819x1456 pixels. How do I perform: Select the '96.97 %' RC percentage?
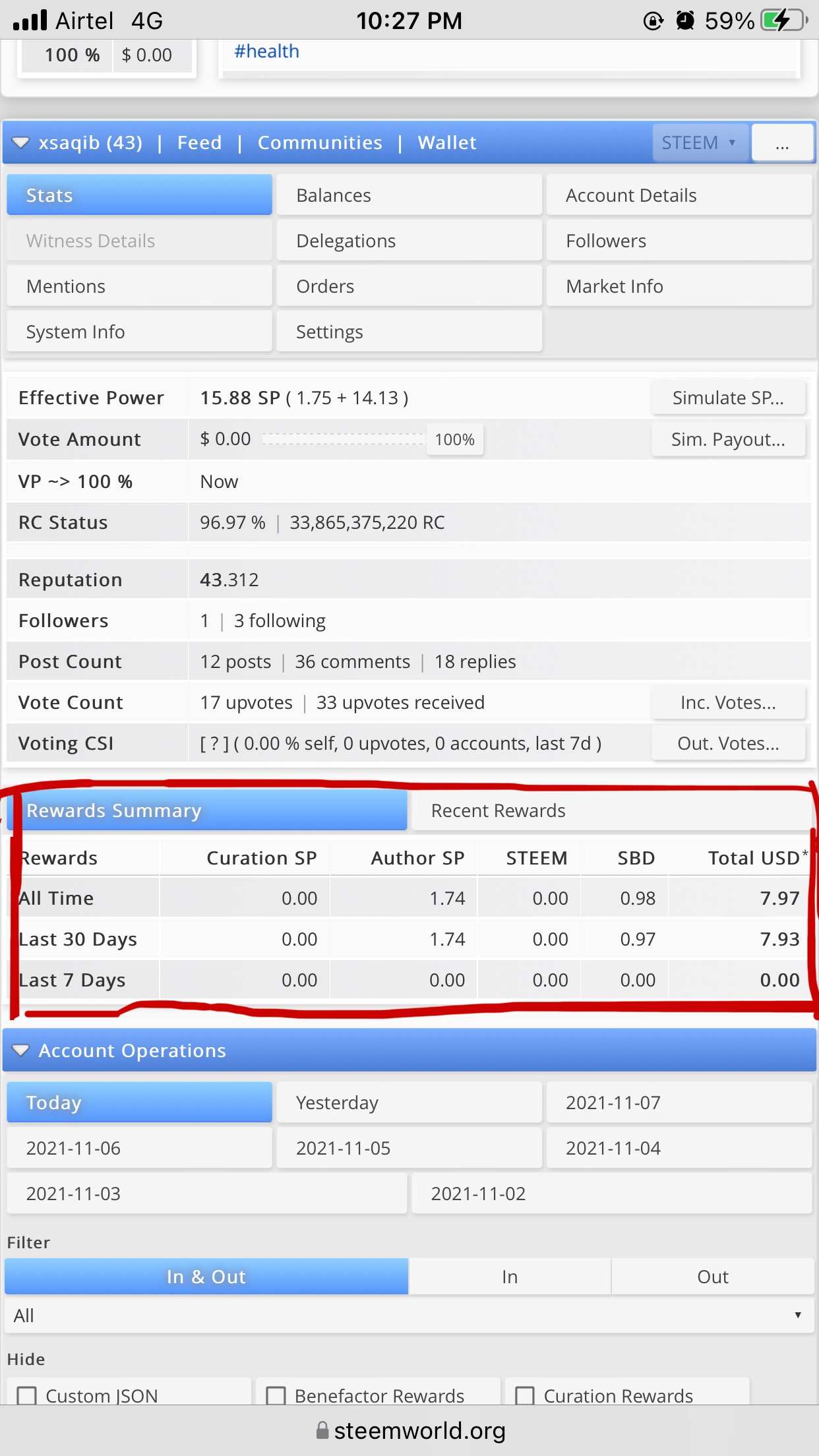233,522
